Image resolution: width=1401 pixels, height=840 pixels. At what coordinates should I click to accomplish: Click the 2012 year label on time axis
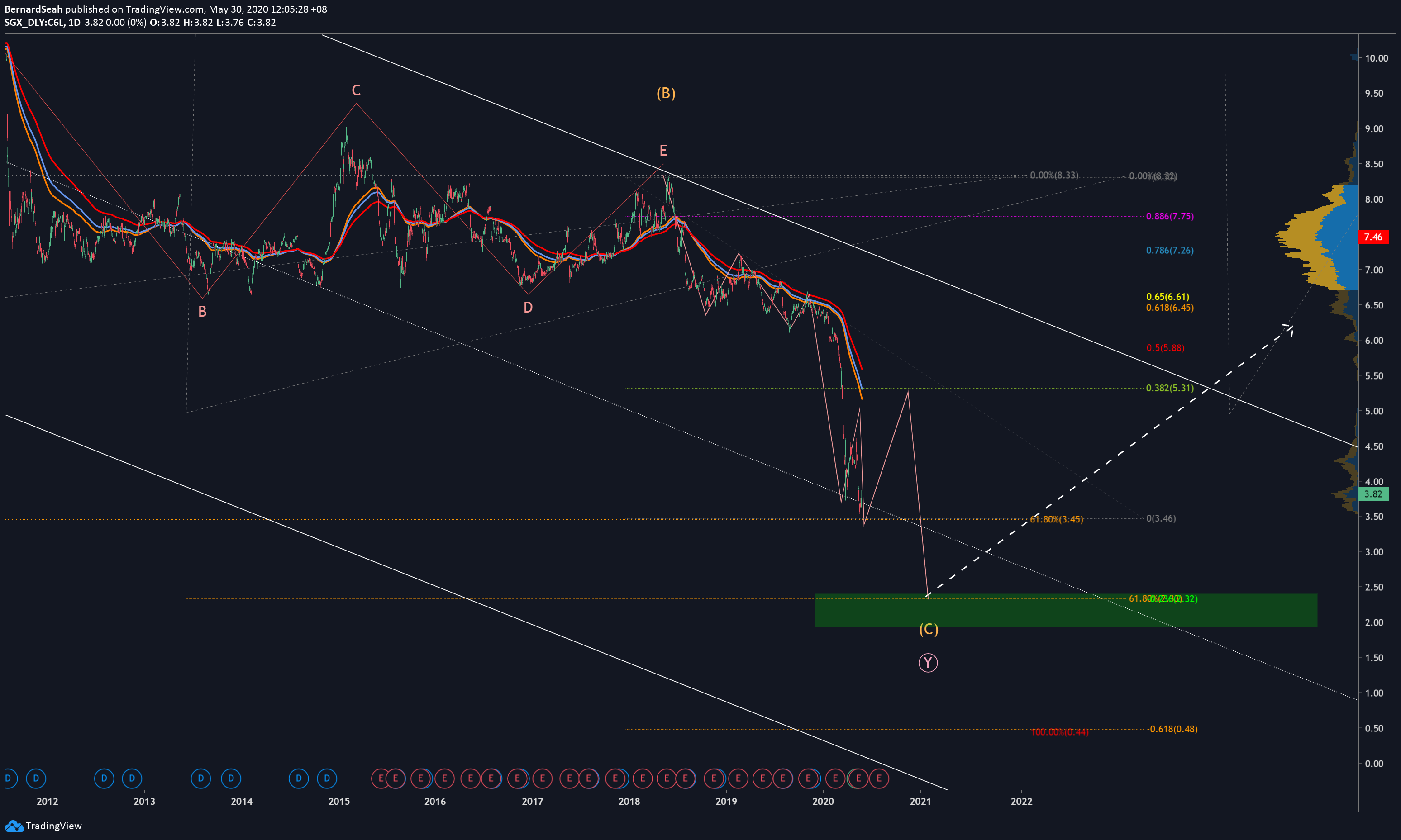click(x=47, y=801)
